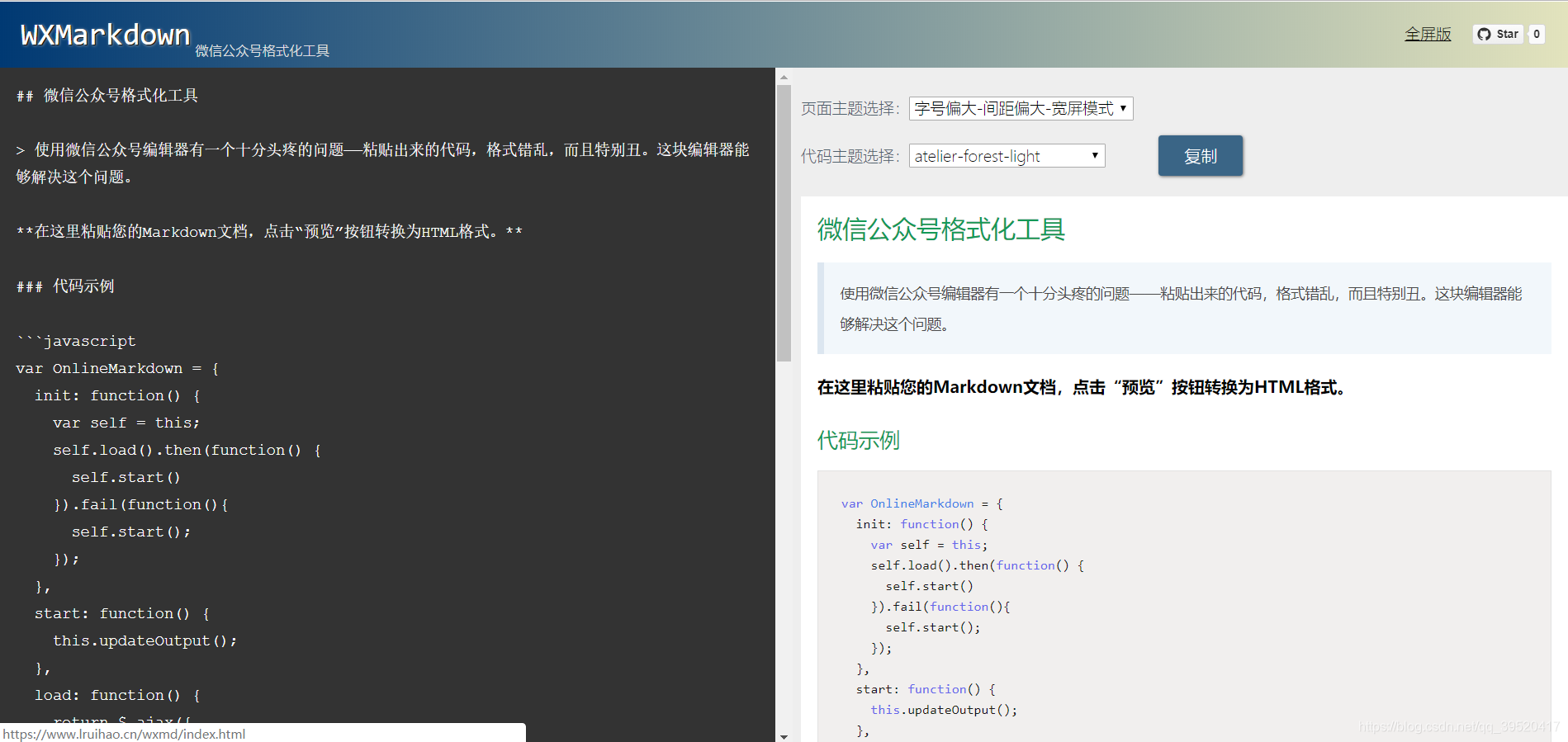Expand the 代码主题选择 atelier-forest-light dropdown
The height and width of the screenshot is (742, 1568).
(x=1007, y=155)
